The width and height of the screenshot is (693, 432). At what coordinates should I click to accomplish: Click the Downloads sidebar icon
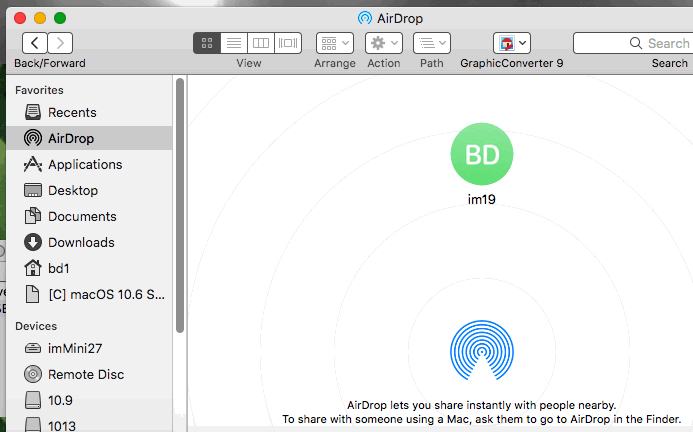pyautogui.click(x=33, y=242)
